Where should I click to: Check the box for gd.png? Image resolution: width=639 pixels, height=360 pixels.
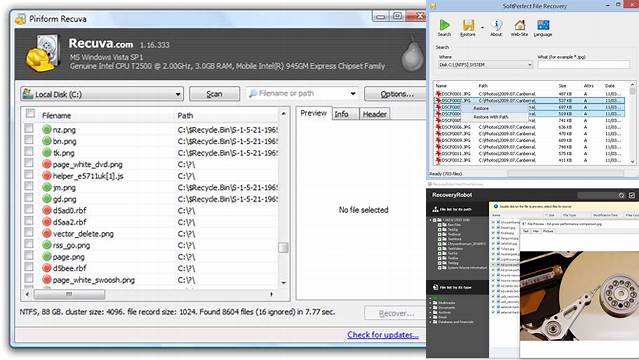pos(29,197)
